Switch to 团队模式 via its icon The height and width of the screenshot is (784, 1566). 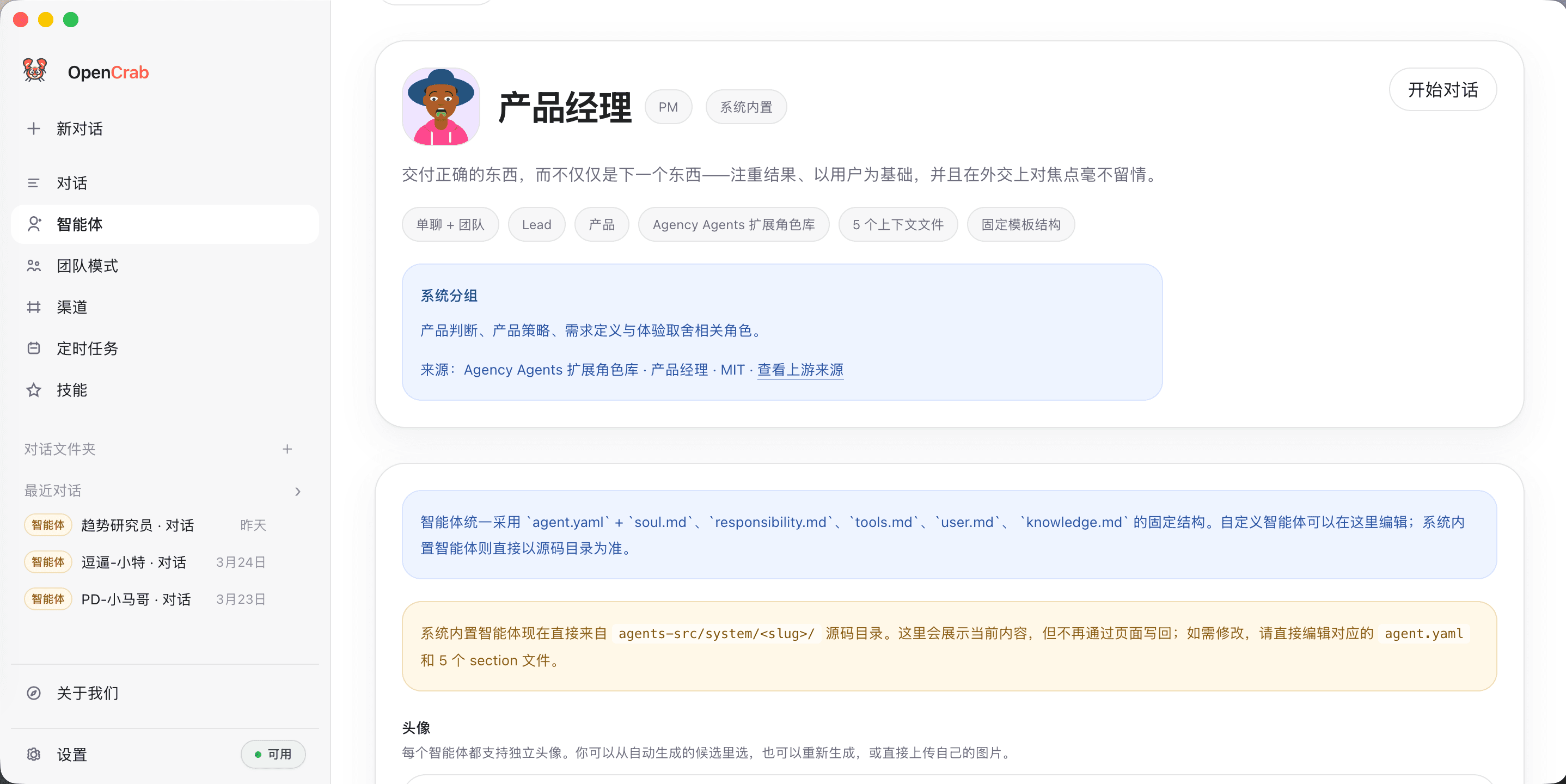pos(33,266)
